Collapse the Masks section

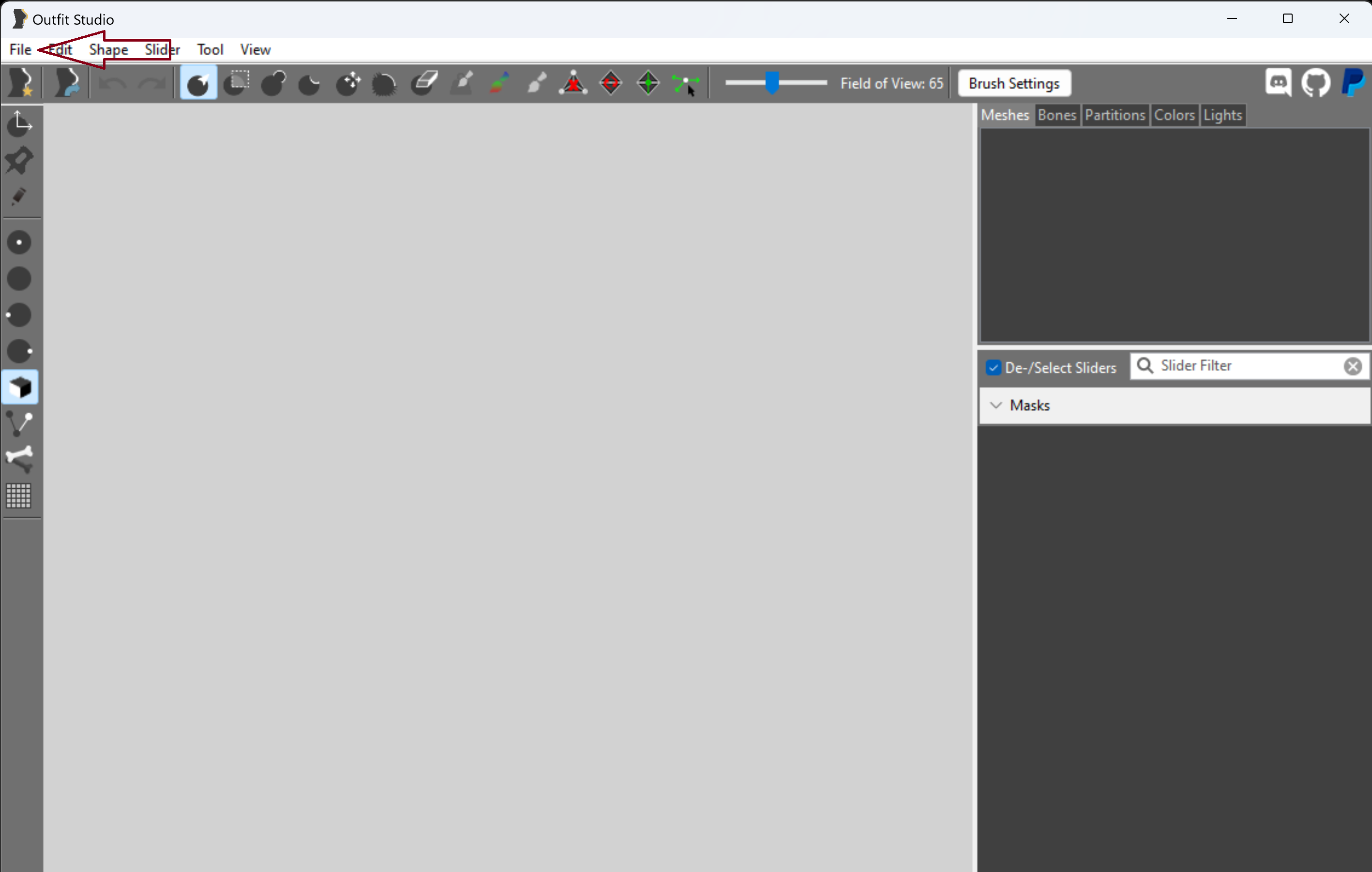pyautogui.click(x=996, y=405)
